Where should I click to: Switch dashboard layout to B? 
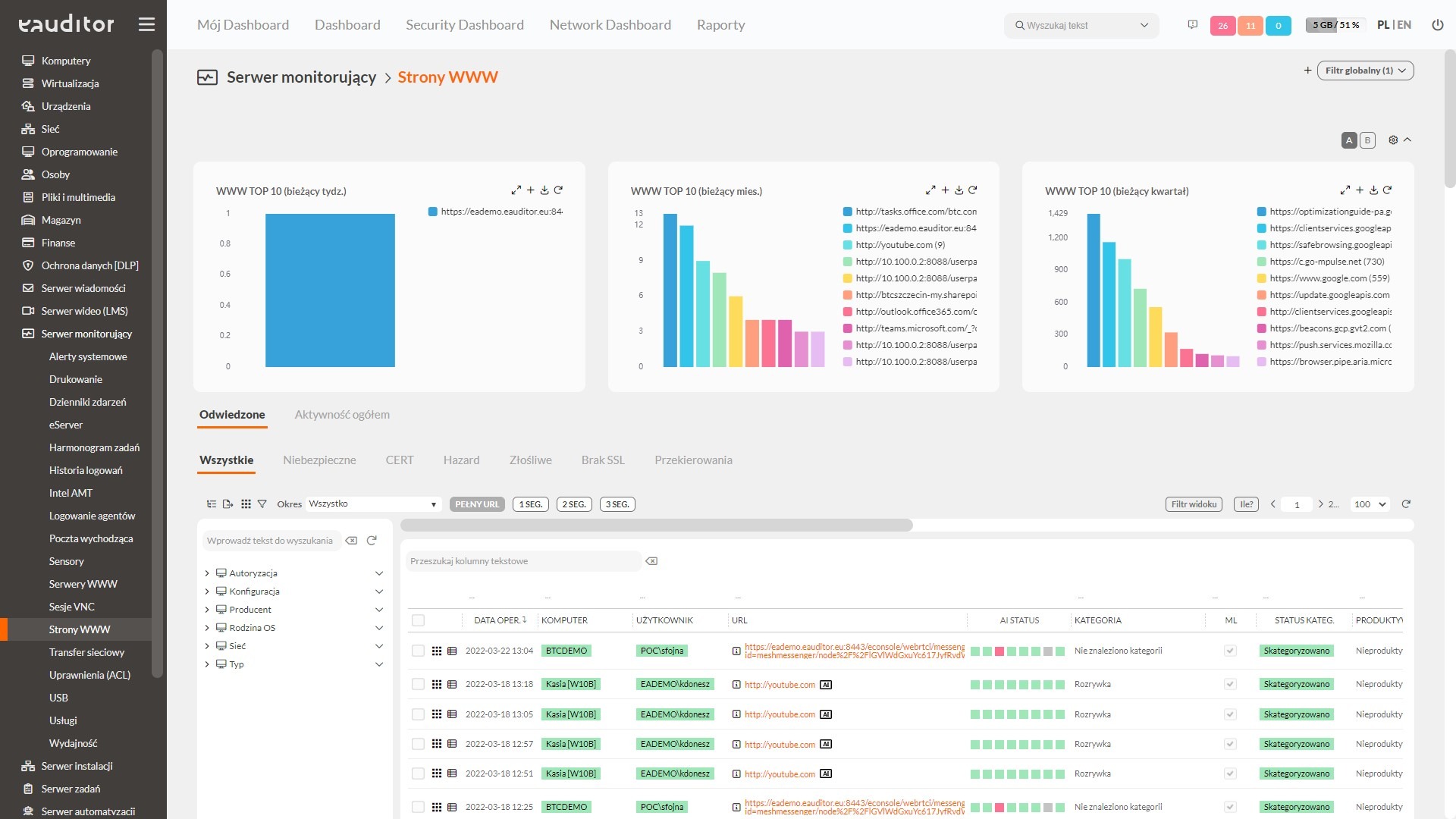click(x=1367, y=140)
